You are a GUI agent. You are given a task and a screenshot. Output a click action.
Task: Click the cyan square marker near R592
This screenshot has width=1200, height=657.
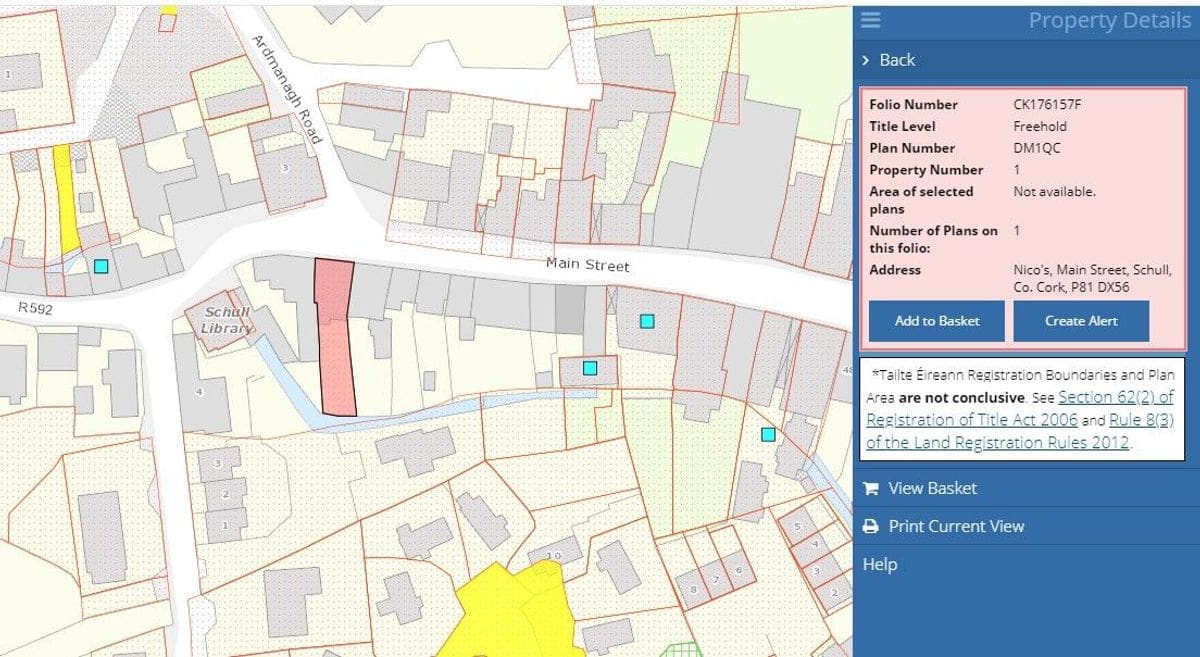(x=101, y=266)
